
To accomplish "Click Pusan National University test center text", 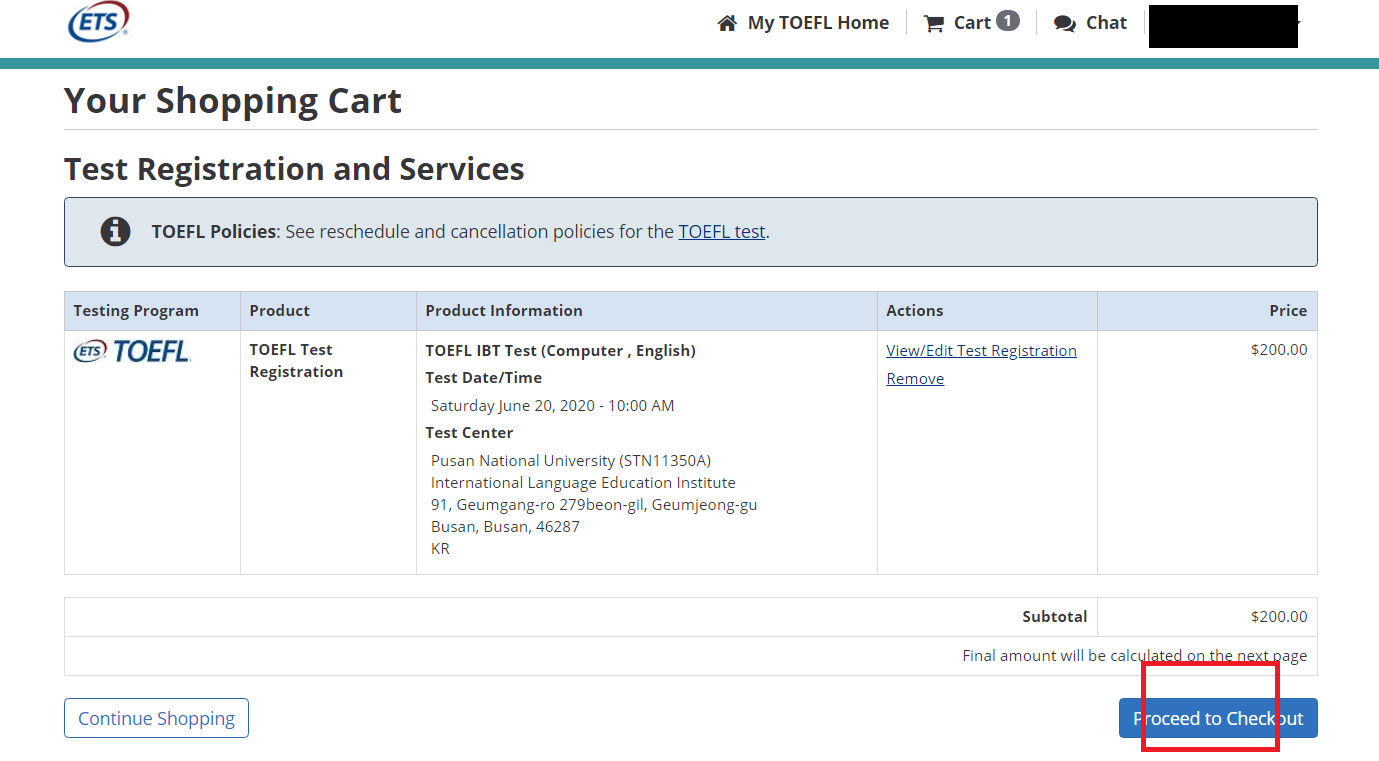I will 571,460.
